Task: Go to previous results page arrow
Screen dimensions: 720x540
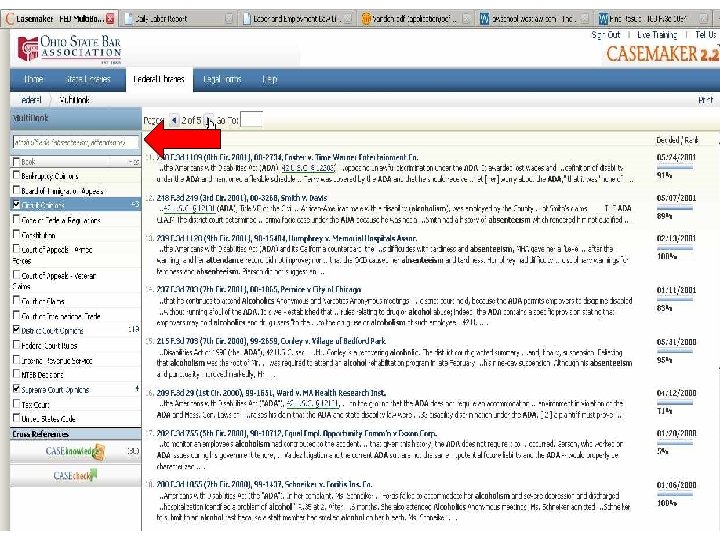Action: coord(174,120)
